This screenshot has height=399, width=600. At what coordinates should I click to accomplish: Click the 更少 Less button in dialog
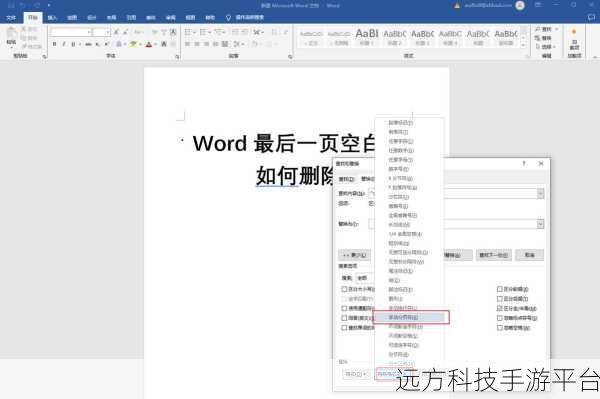[x=354, y=255]
